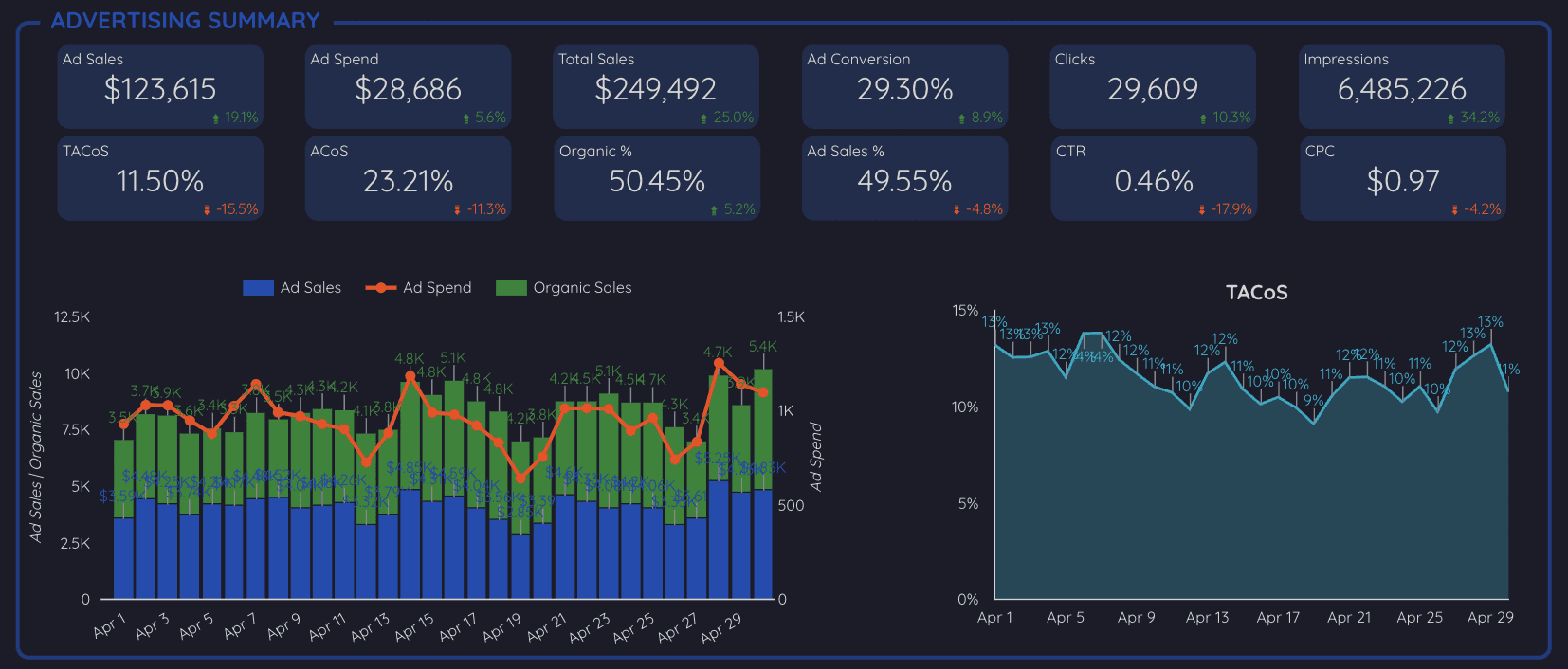Screen dimensions: 1568x669
Task: Click the red down arrow on CPC card
Action: click(1454, 210)
